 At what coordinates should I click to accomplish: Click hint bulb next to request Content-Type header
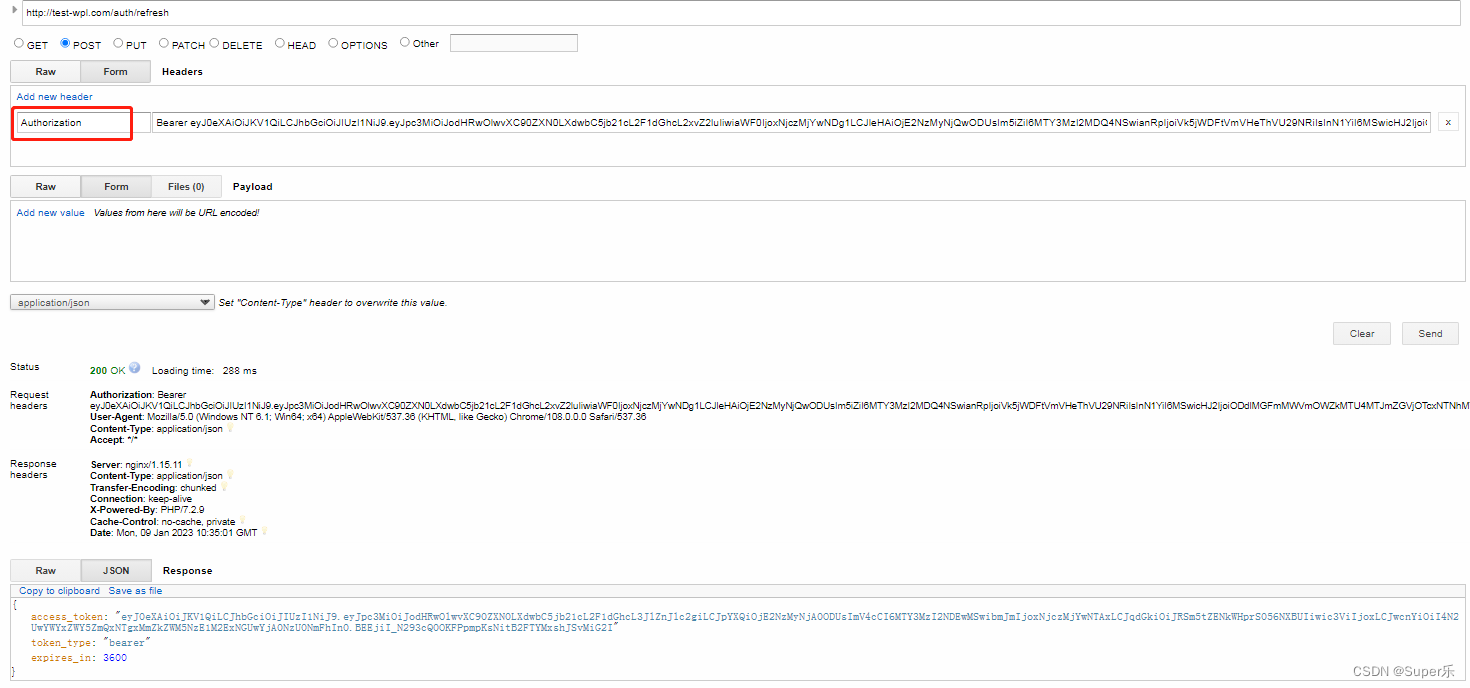pyautogui.click(x=230, y=428)
